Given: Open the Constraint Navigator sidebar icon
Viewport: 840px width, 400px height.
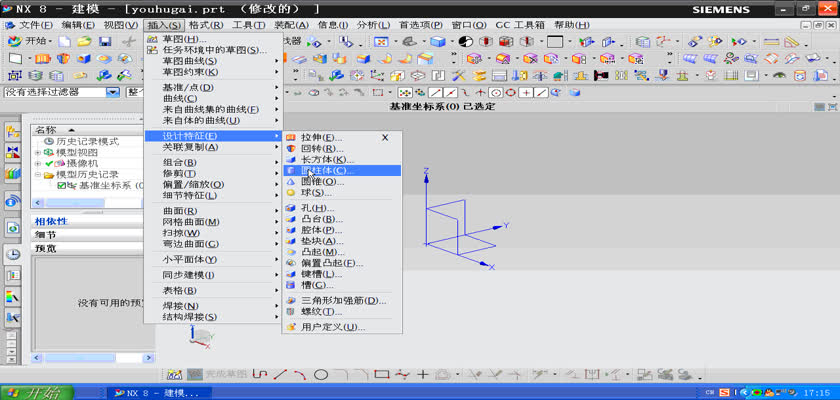Looking at the screenshot, I should pyautogui.click(x=13, y=152).
